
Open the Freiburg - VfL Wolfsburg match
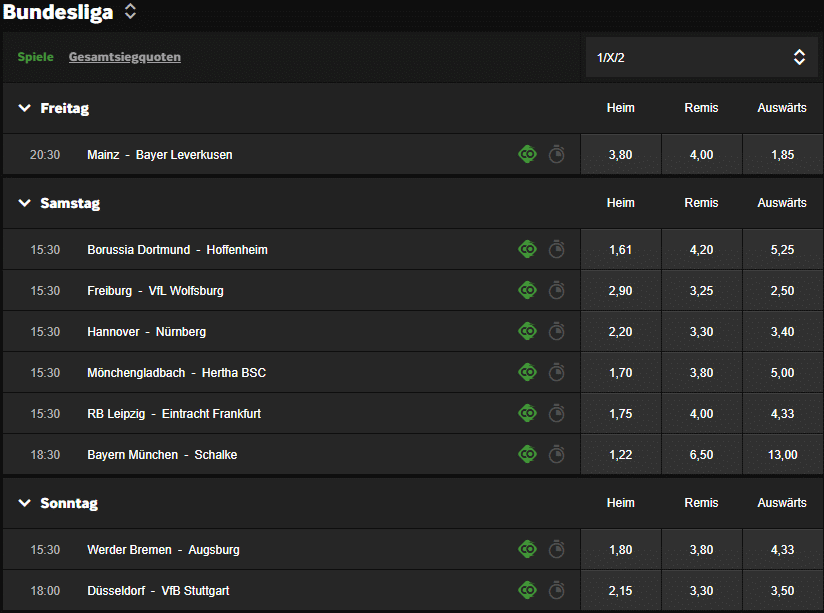[x=156, y=291]
